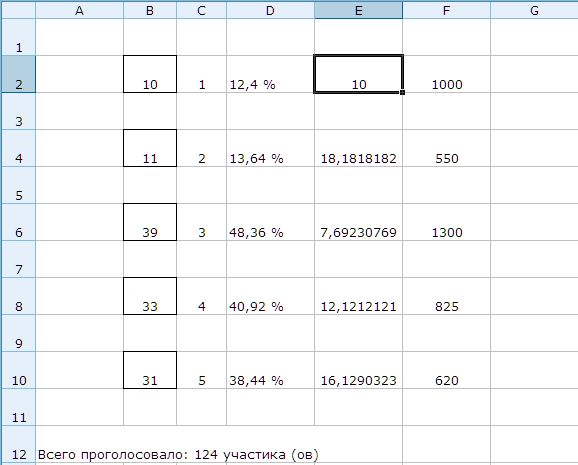Select column E header
Screen dimensions: 578x465
(x=358, y=10)
